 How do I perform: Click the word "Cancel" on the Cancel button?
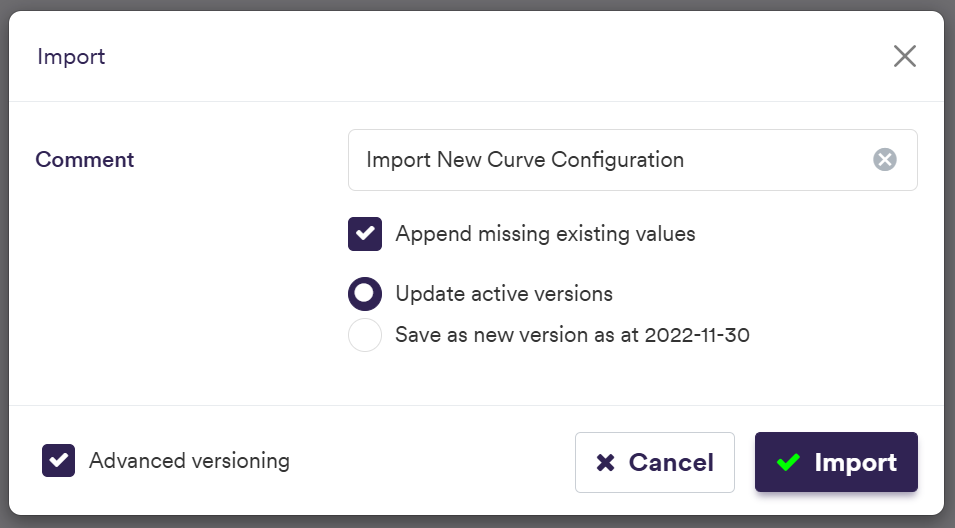coord(671,462)
